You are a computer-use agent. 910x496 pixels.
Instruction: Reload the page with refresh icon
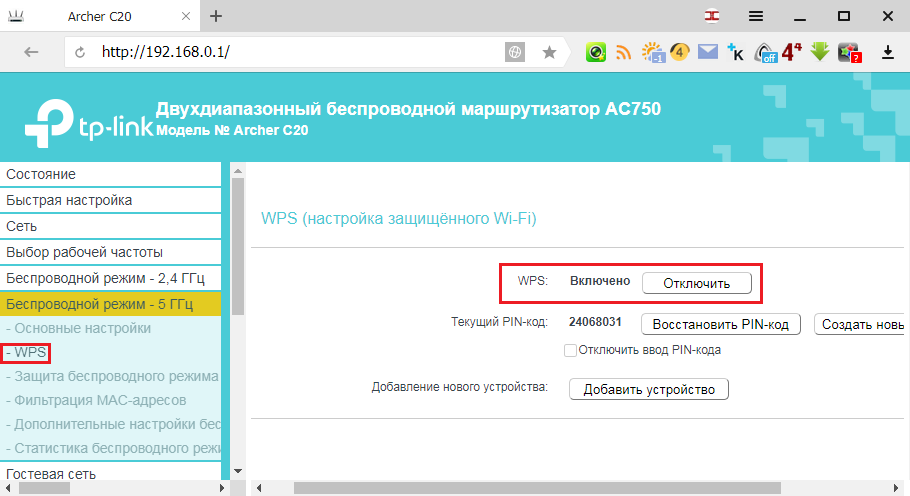pyautogui.click(x=80, y=52)
